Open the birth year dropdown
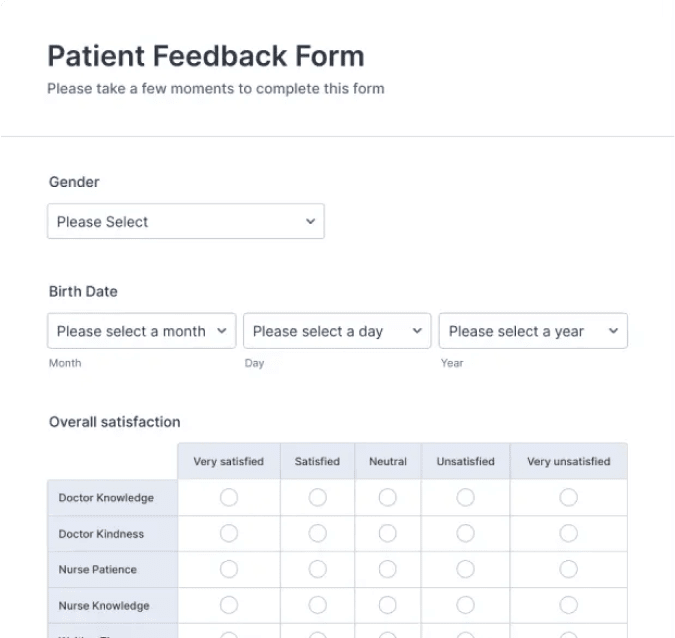The height and width of the screenshot is (638, 675). click(x=532, y=331)
